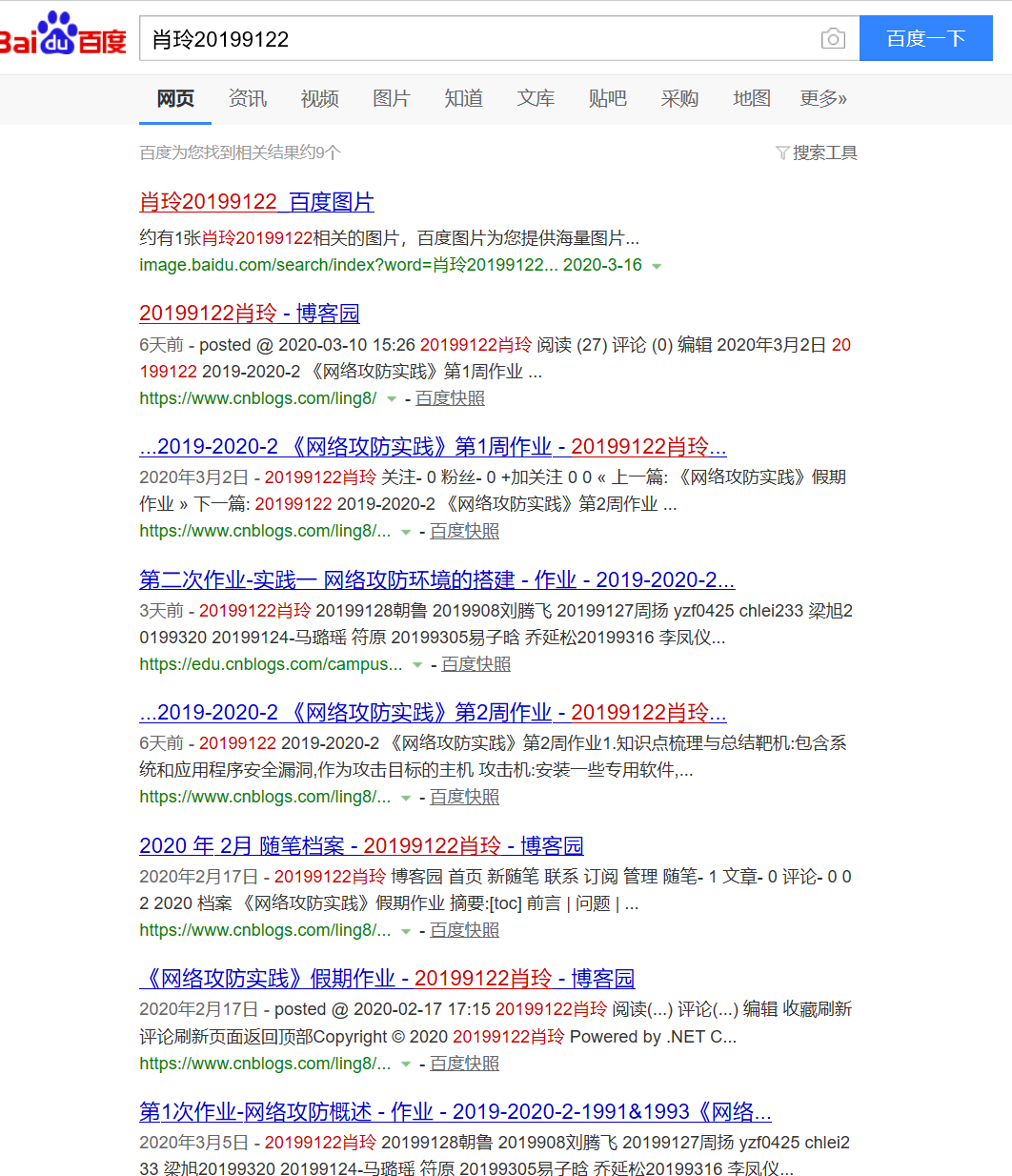Open 百度快照 under 第1周作业 result
This screenshot has height=1176, width=1012.
click(464, 531)
